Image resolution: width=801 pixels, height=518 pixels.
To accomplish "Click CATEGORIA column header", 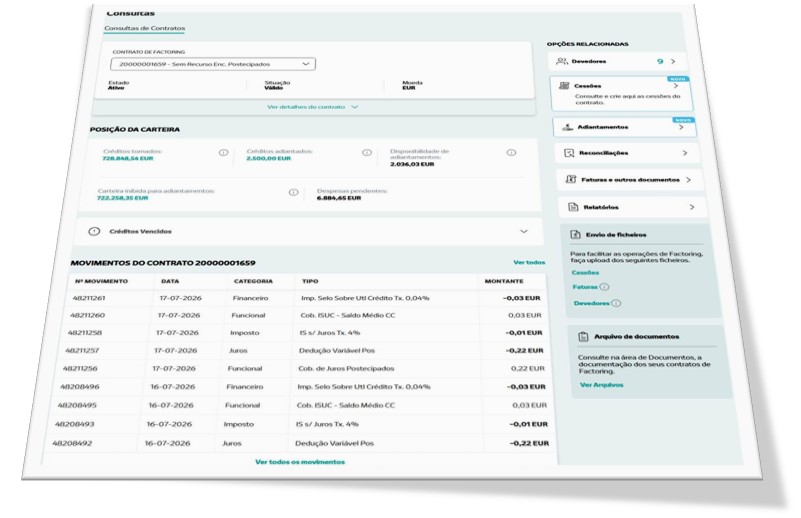I will tap(253, 281).
